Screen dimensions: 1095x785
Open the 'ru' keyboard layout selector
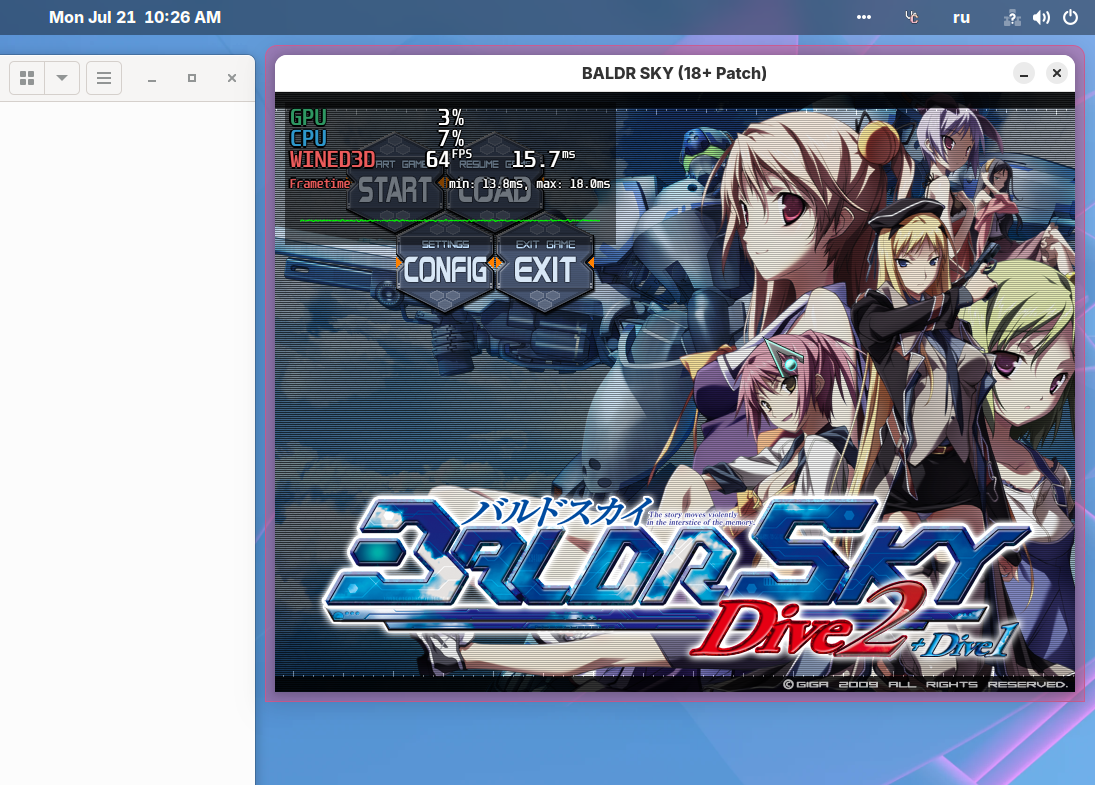tap(961, 17)
